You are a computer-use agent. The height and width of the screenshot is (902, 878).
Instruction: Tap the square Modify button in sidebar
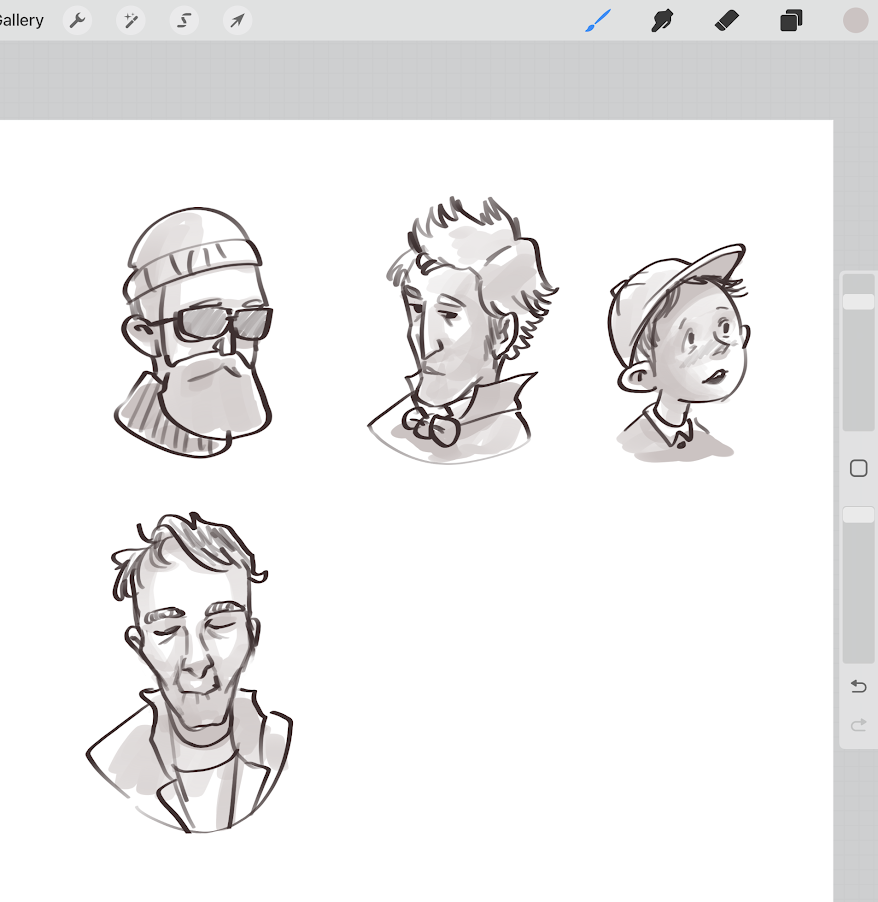click(858, 468)
